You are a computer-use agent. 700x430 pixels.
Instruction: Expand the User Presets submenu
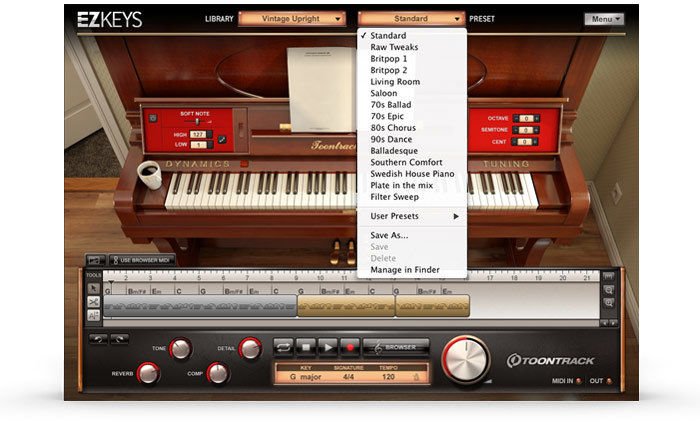[412, 216]
